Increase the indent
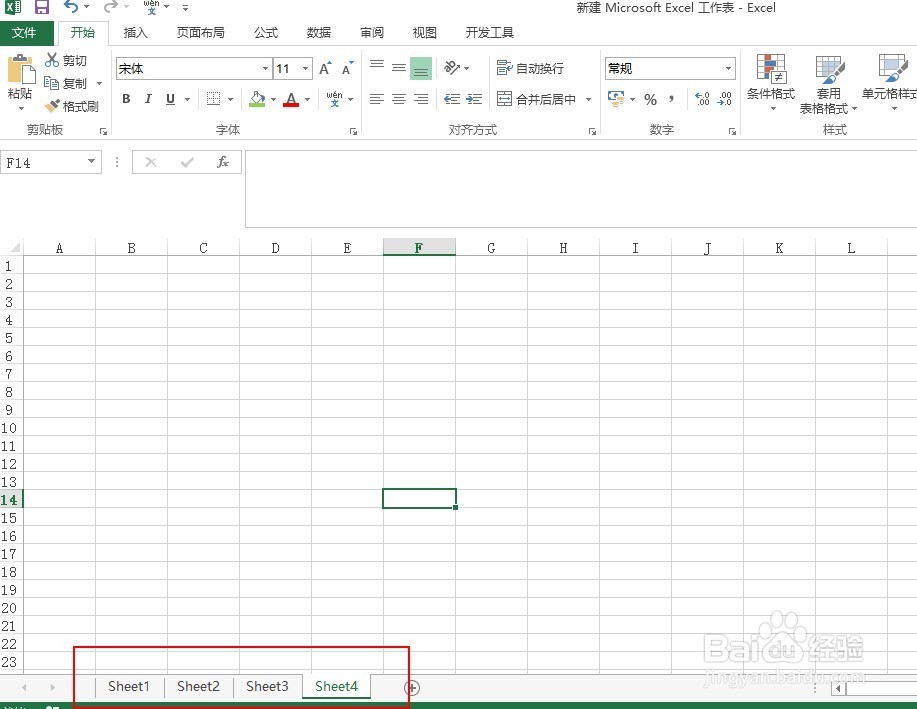This screenshot has width=917, height=709. (x=474, y=99)
